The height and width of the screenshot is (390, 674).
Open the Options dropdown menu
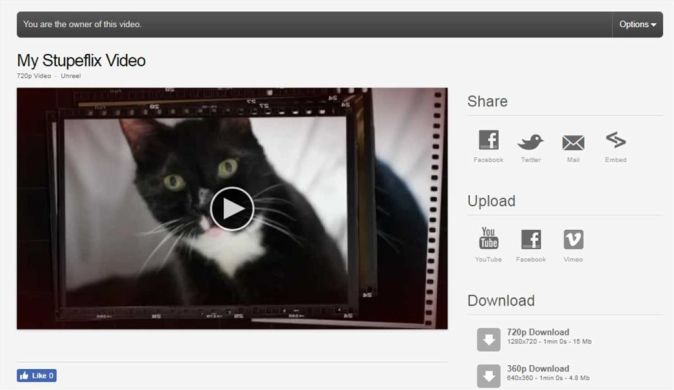tap(637, 25)
